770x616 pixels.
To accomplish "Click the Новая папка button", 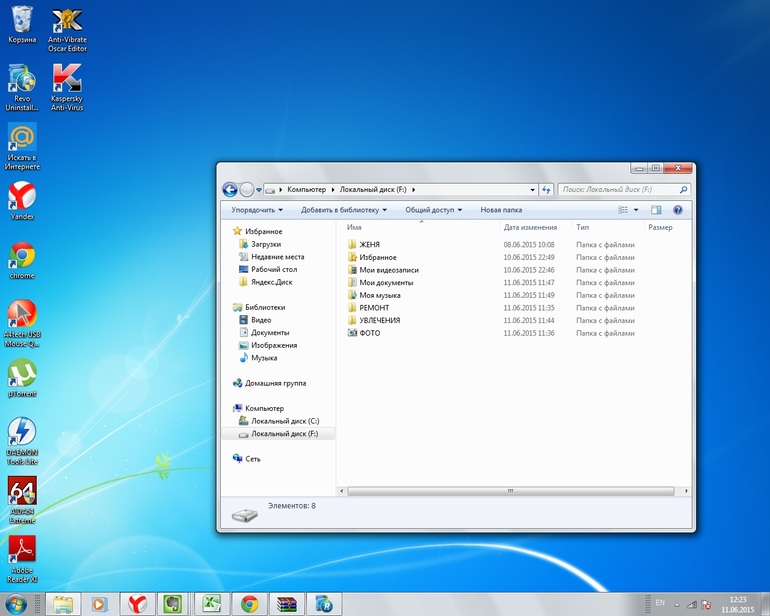I will [x=501, y=210].
